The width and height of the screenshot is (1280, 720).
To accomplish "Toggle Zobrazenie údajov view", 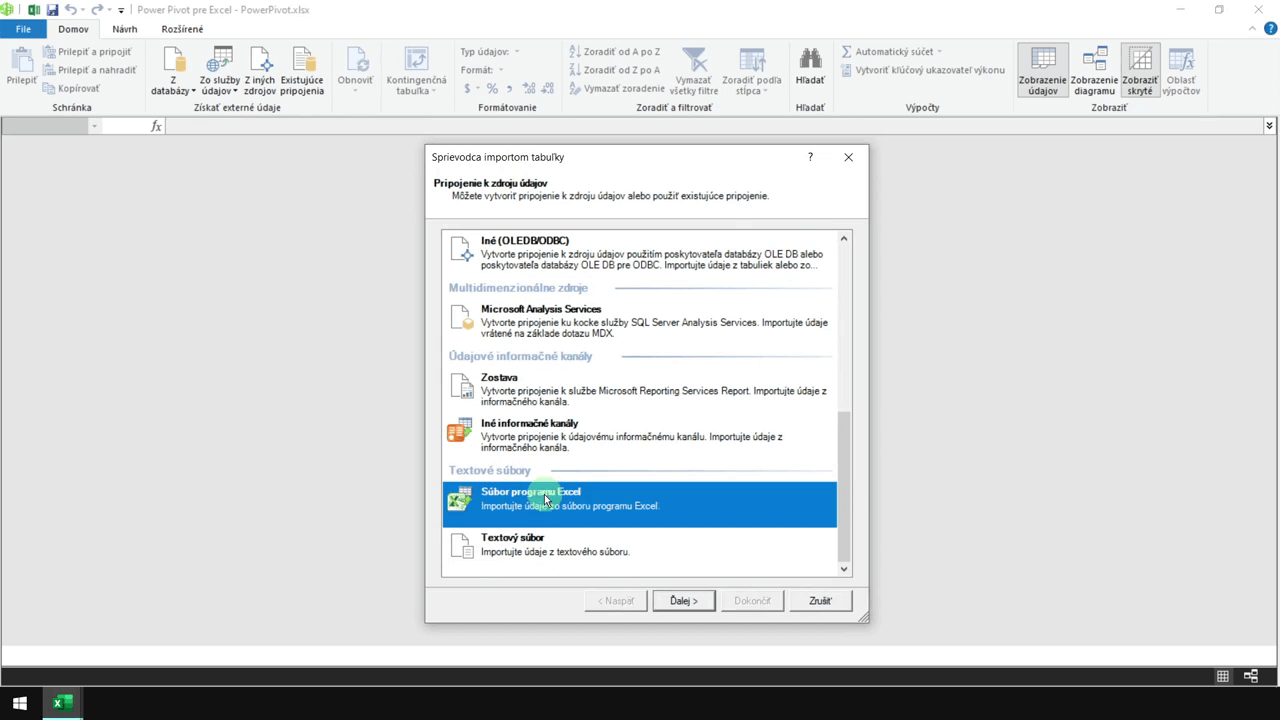I will [1043, 70].
